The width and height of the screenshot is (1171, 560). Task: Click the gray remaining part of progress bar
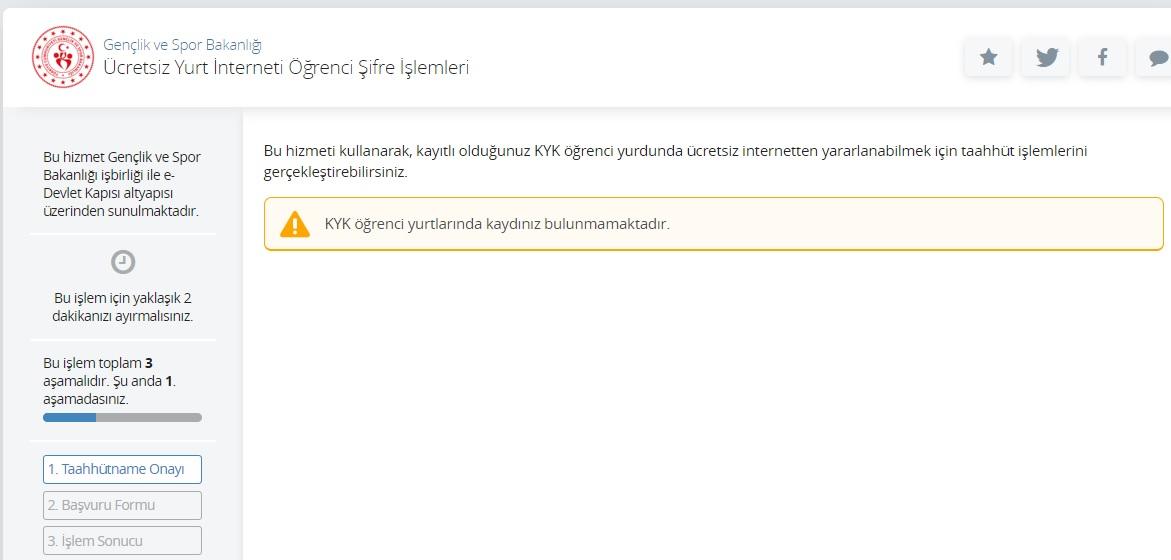click(148, 417)
